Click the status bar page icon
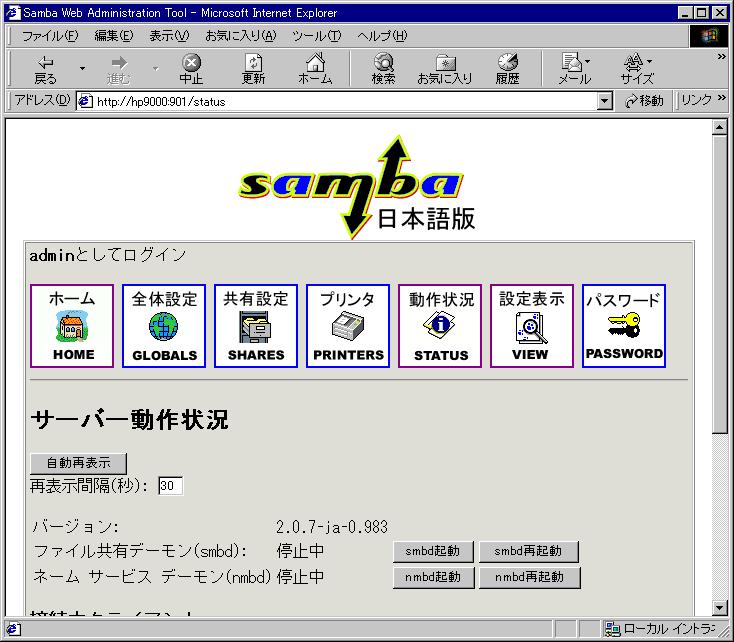Screen dimensions: 734x642 [13, 629]
